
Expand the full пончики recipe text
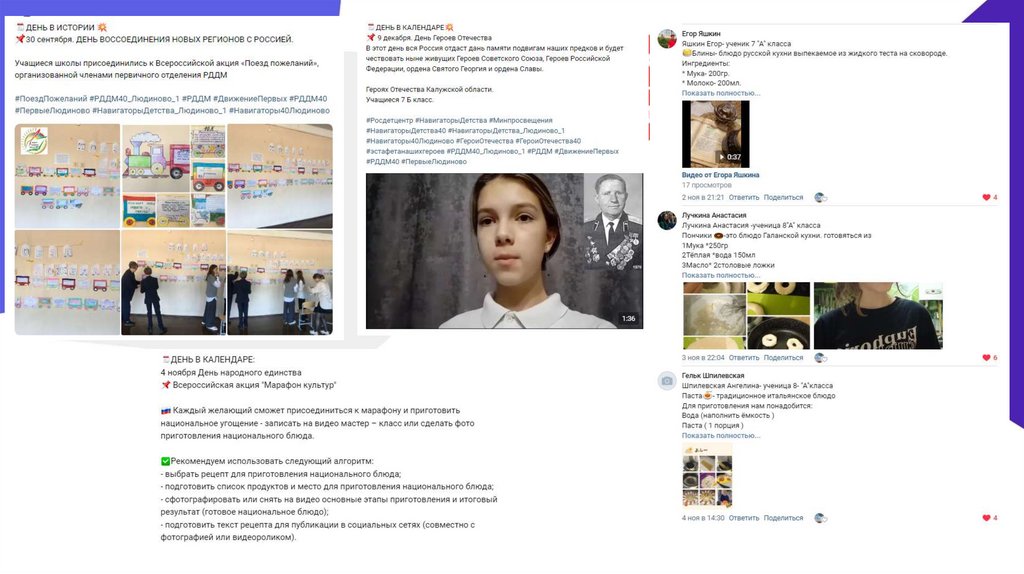pos(721,275)
